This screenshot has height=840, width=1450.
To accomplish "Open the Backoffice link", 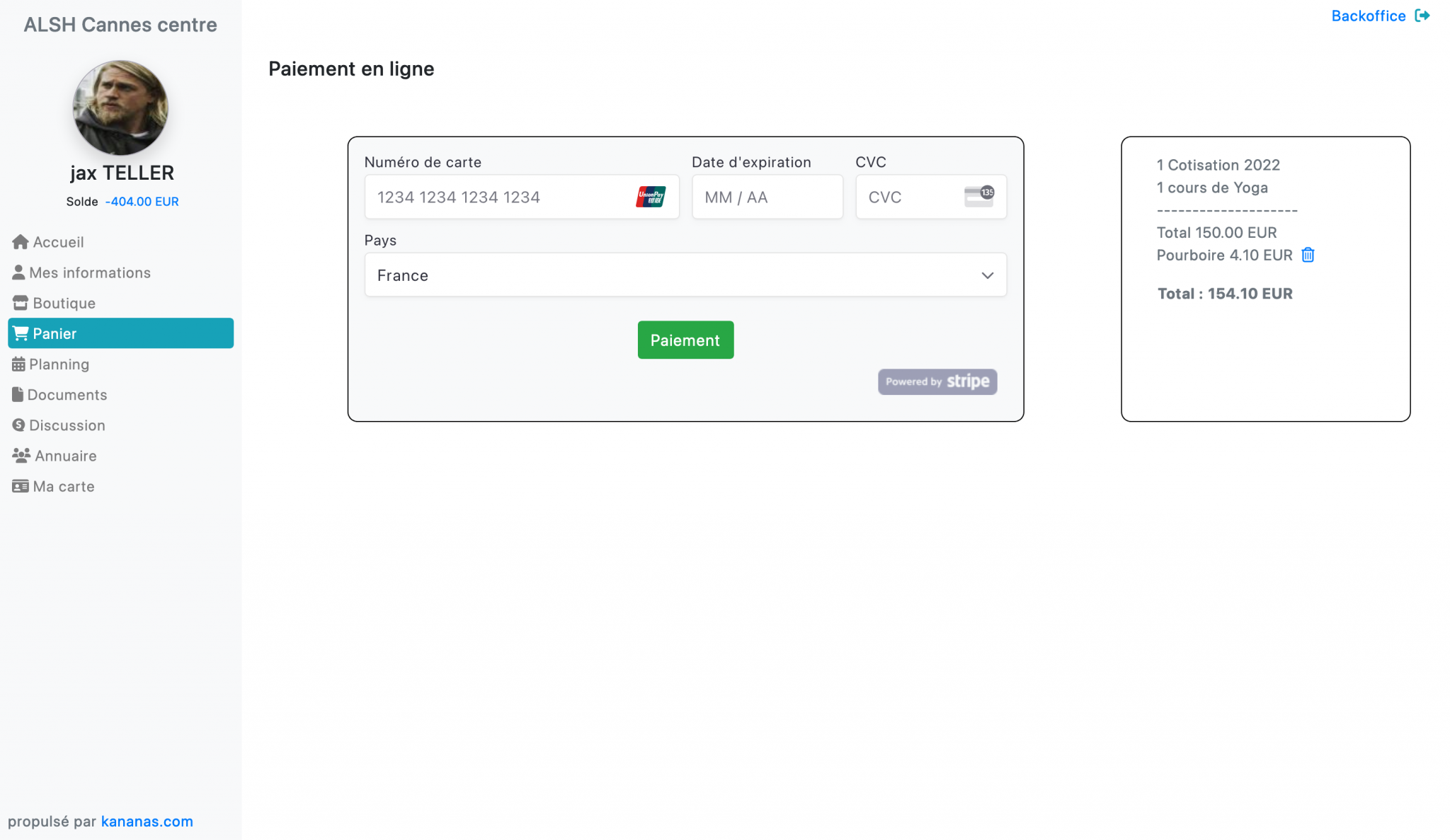I will (x=1369, y=15).
